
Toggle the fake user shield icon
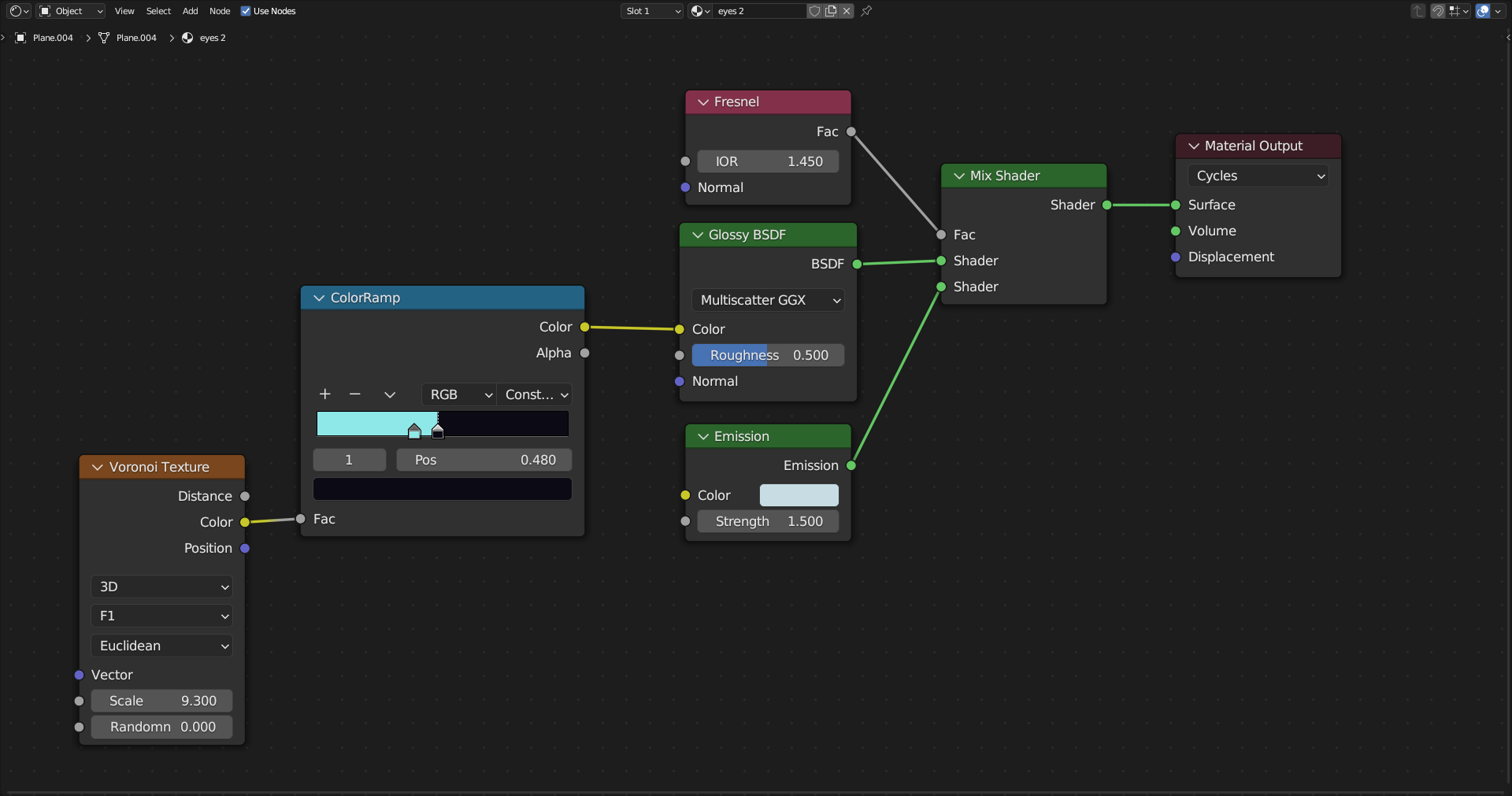point(815,11)
